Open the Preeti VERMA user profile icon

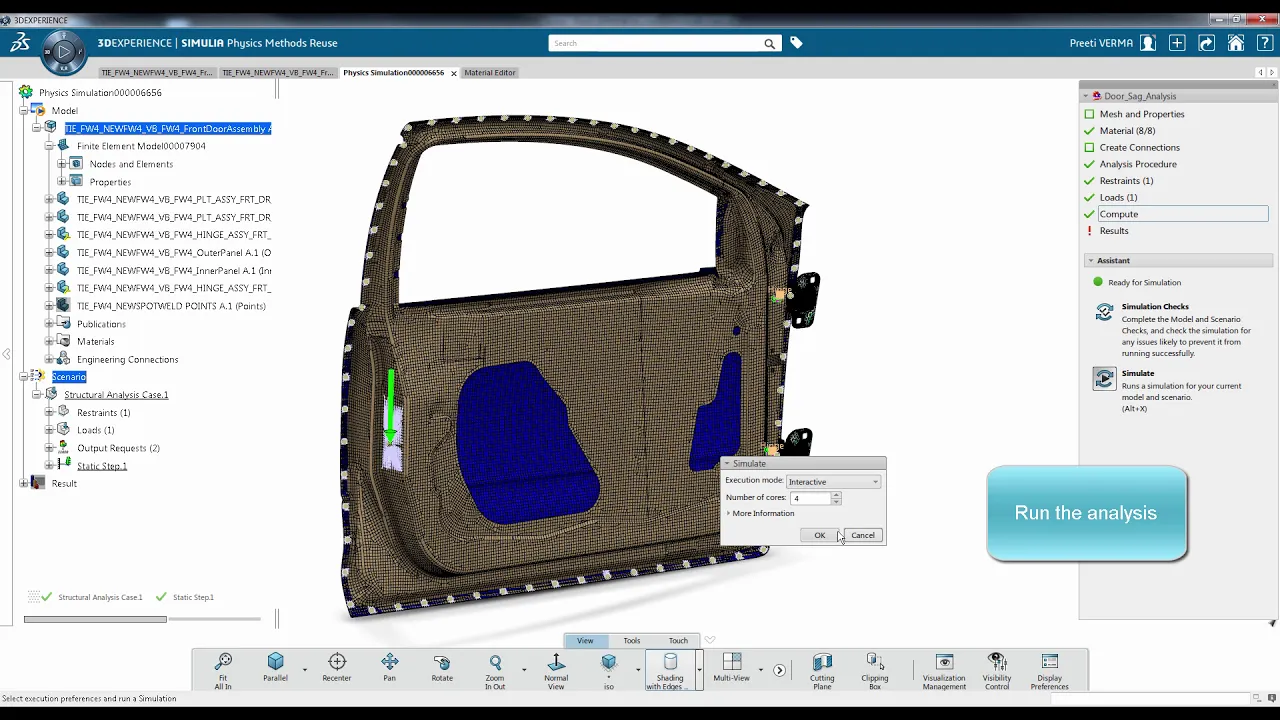tap(1148, 43)
